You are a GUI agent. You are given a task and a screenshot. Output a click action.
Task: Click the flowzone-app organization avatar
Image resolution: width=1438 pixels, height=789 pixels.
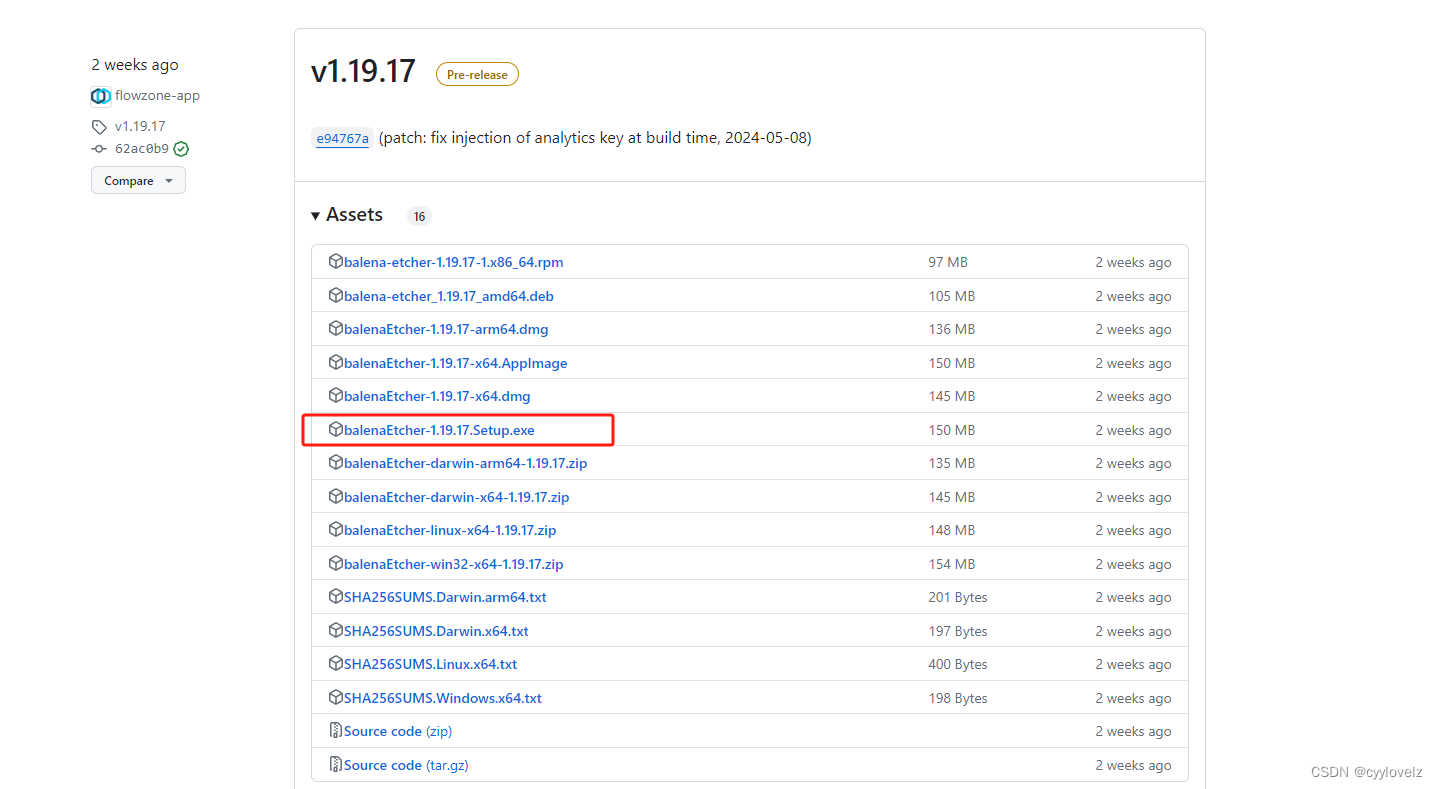click(100, 96)
